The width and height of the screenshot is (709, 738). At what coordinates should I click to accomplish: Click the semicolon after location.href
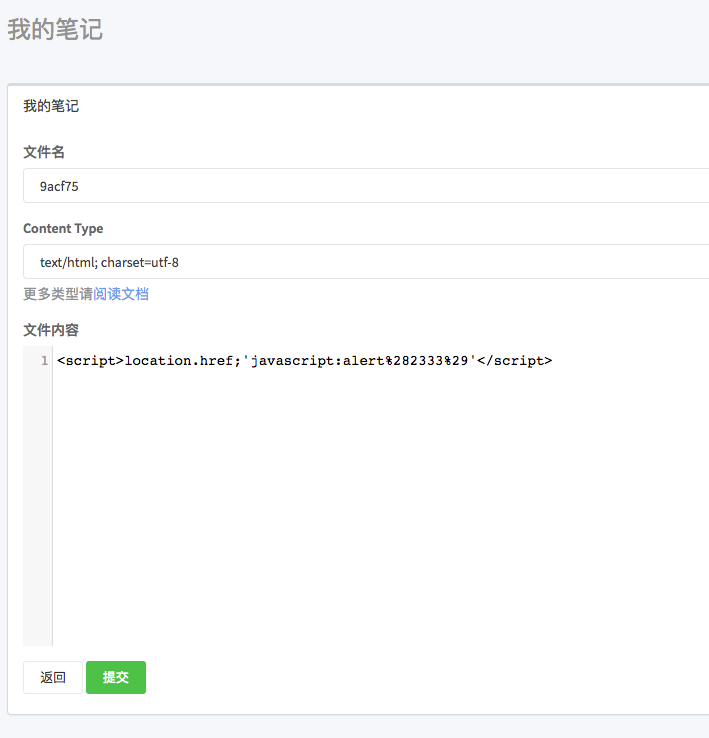click(x=238, y=361)
